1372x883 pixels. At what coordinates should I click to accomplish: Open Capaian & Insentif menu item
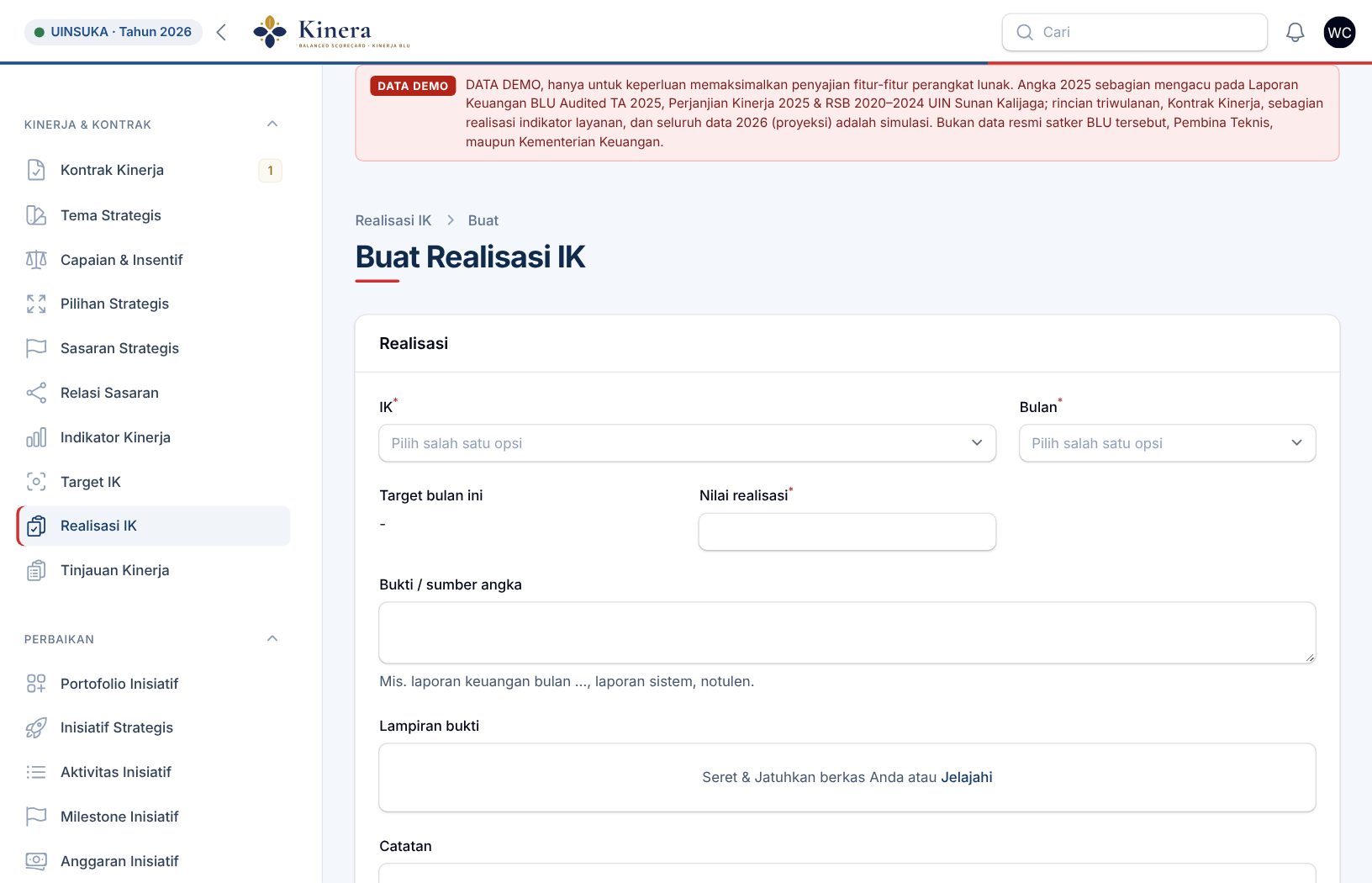tap(154, 260)
